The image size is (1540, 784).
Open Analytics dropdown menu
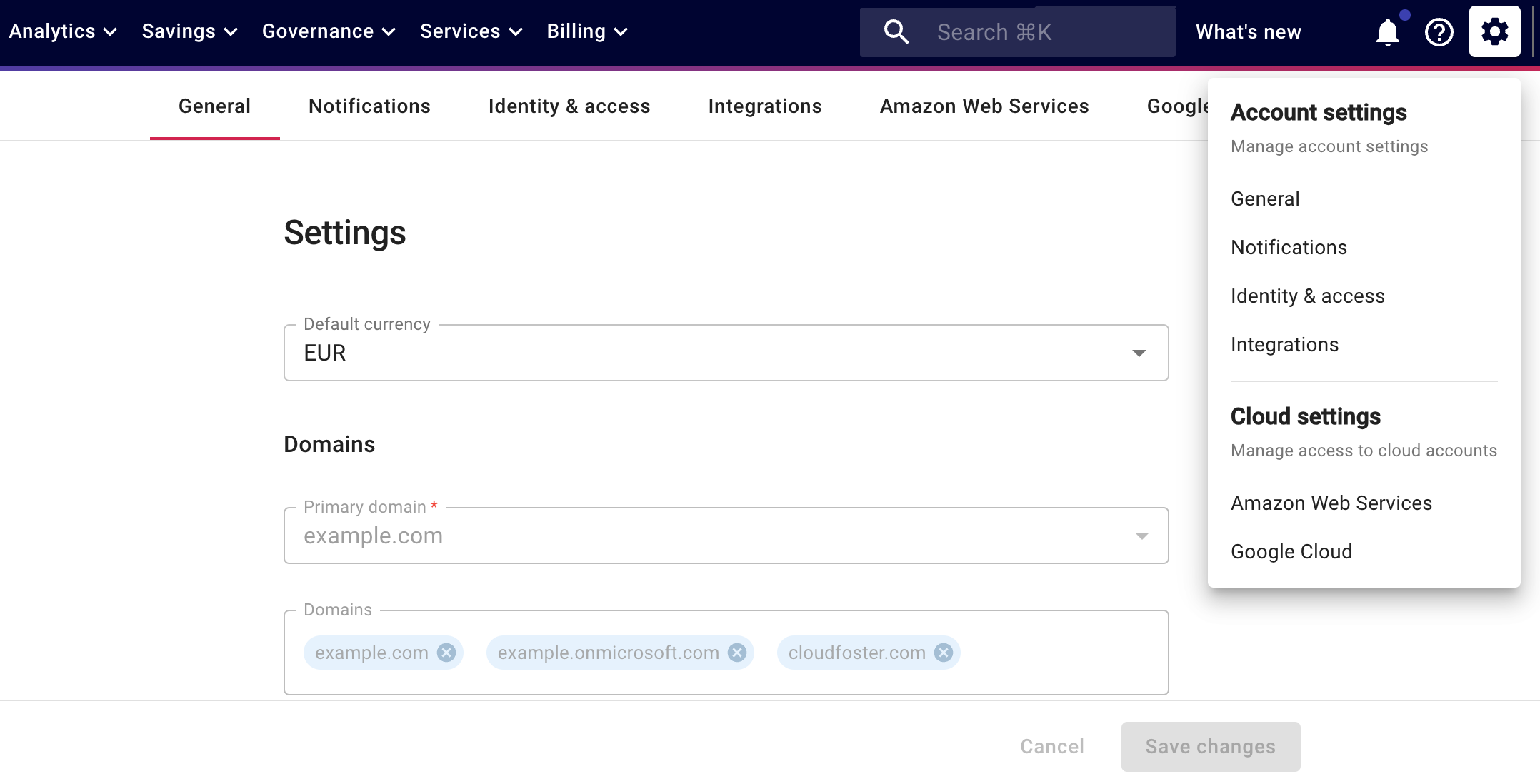click(x=62, y=31)
